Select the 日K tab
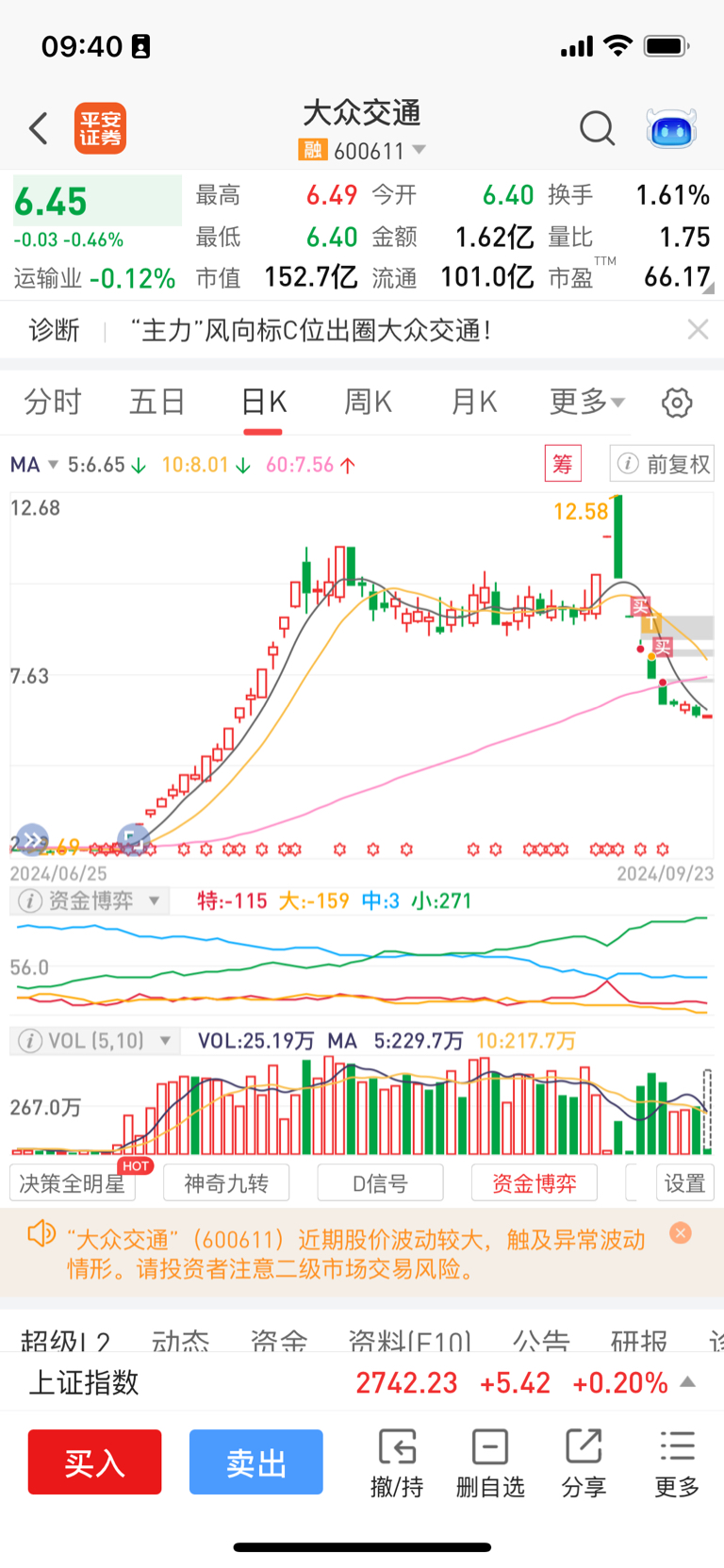The height and width of the screenshot is (1568, 724). pos(263,403)
